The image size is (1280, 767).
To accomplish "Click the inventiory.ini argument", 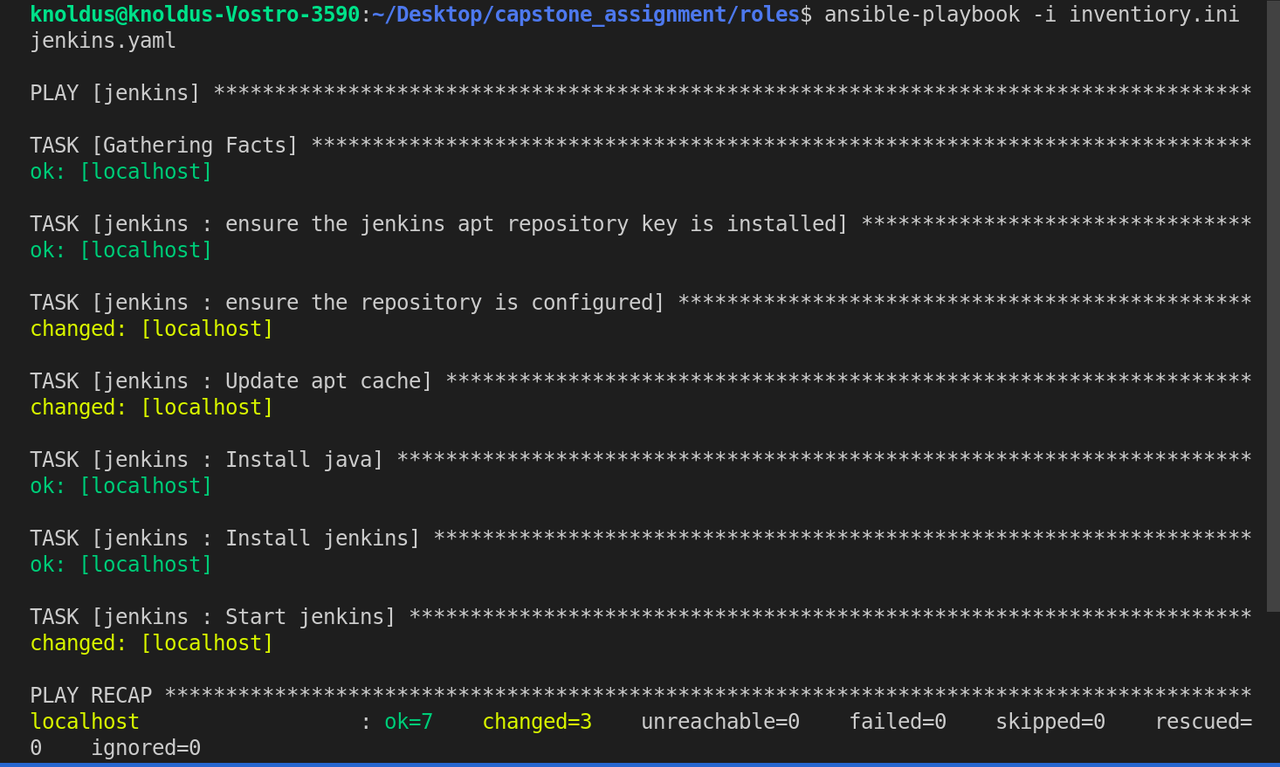I will [x=1155, y=14].
